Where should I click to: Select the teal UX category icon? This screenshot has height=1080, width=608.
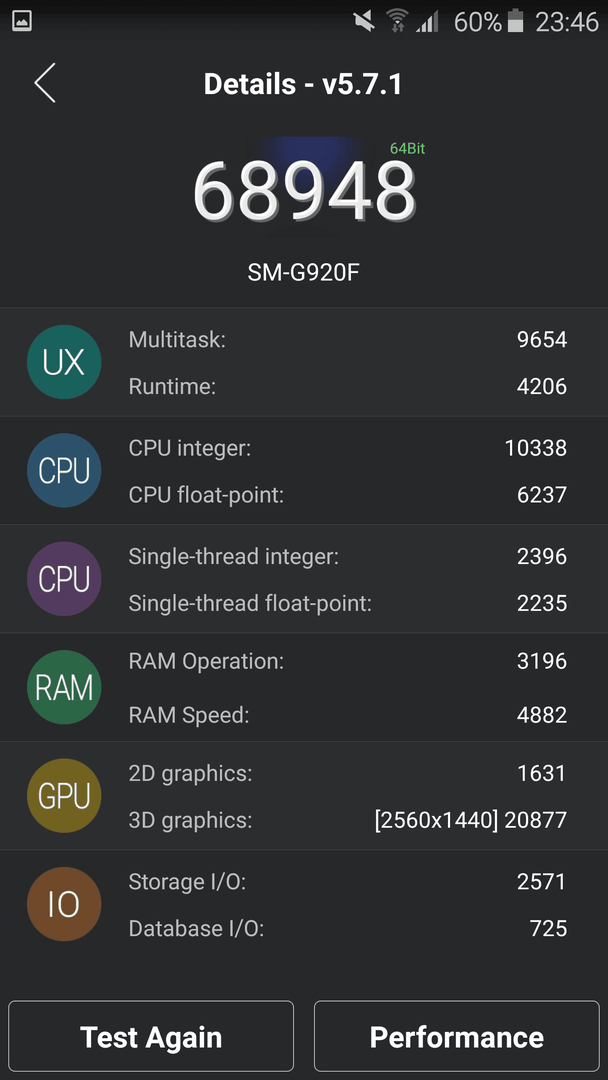click(64, 362)
